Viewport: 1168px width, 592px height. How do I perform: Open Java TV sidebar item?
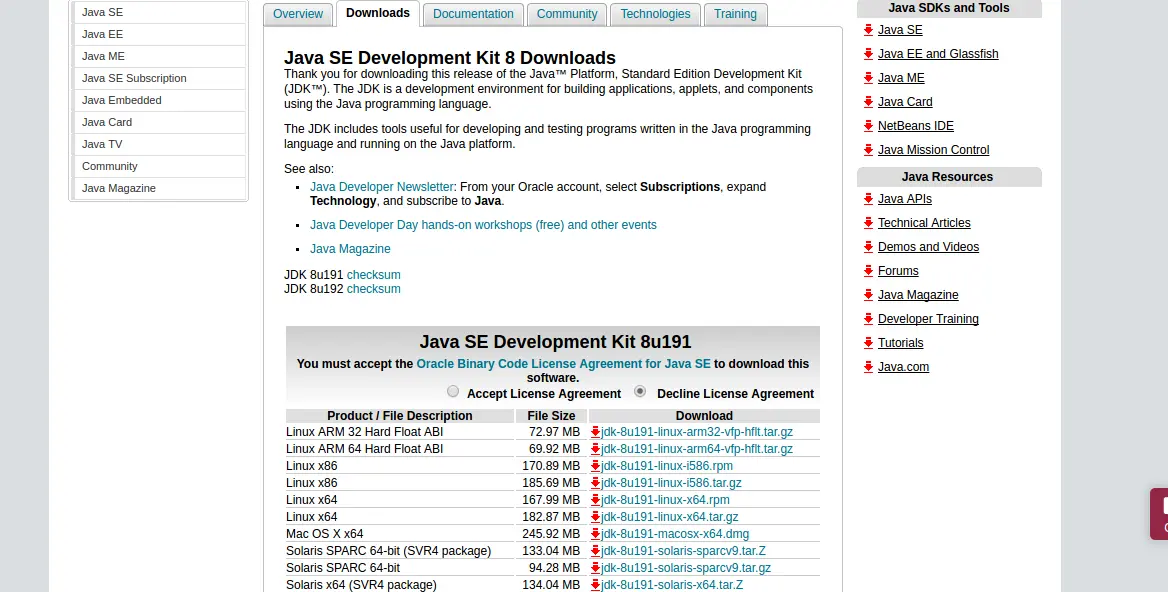coord(159,144)
